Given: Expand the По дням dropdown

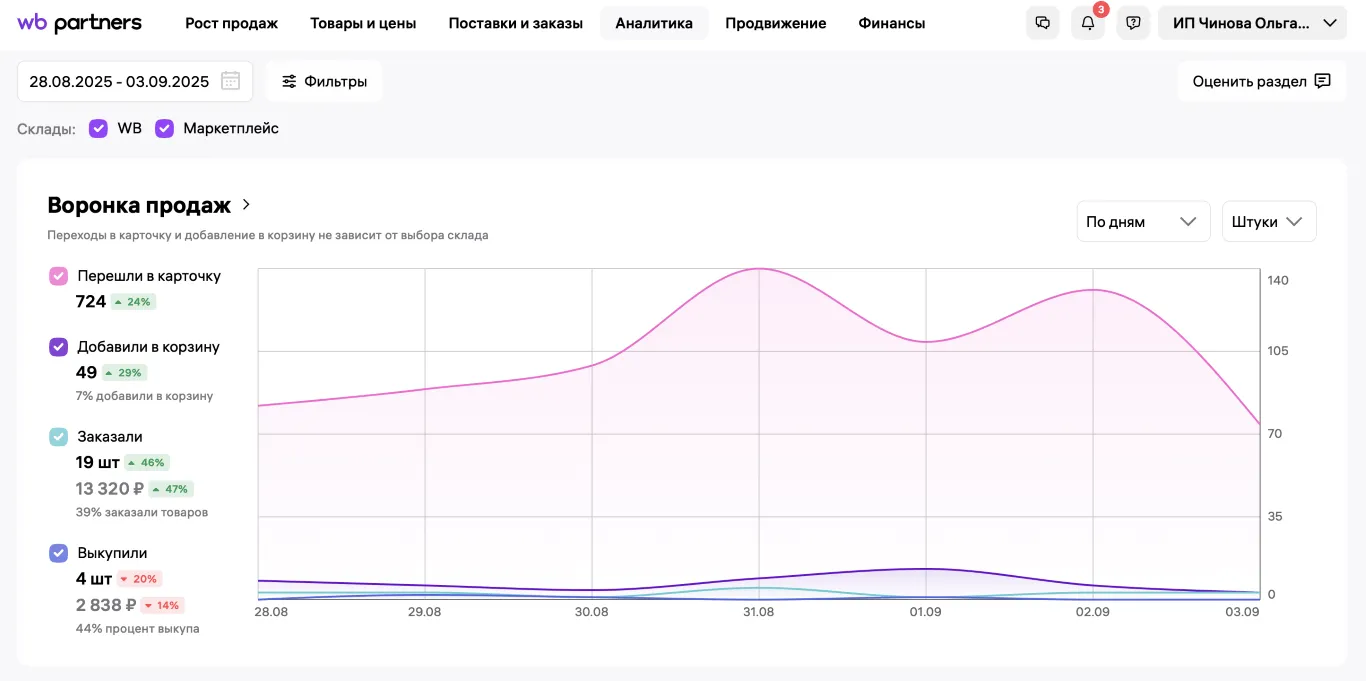Looking at the screenshot, I should click(1143, 222).
